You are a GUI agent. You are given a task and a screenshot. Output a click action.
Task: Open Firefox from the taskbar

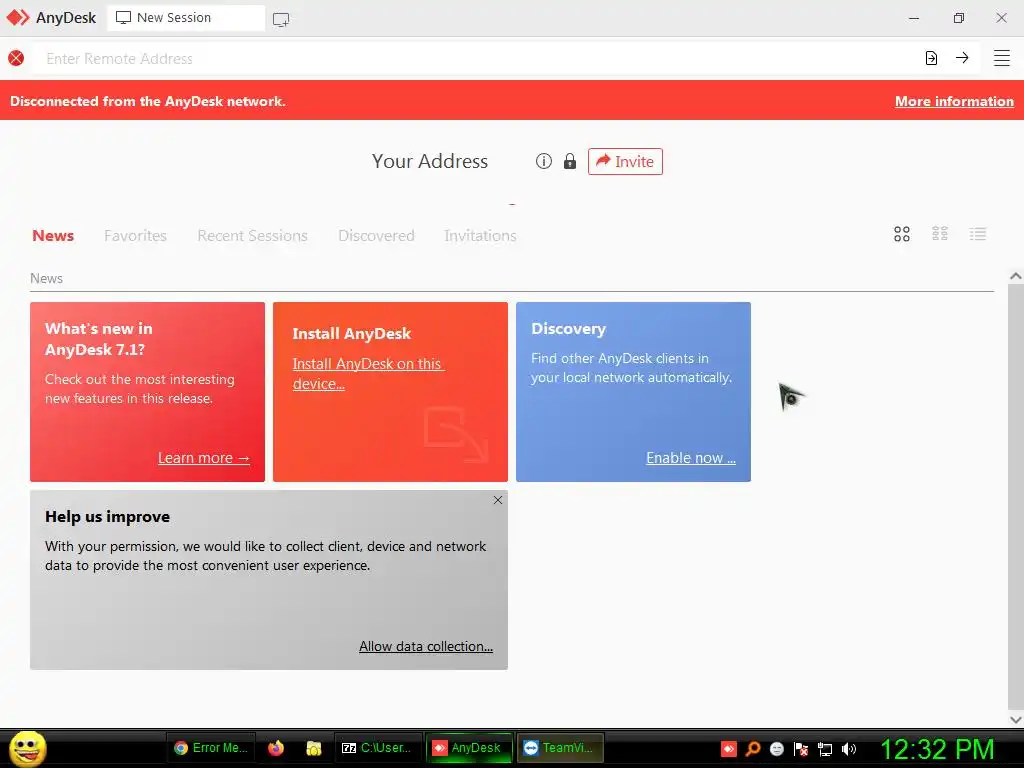click(x=276, y=748)
